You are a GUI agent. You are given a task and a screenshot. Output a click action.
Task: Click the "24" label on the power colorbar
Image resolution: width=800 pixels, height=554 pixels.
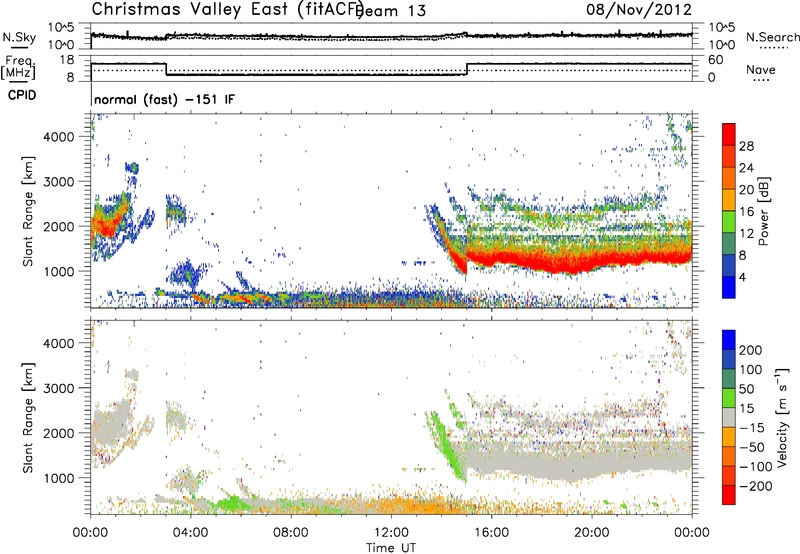click(x=746, y=168)
